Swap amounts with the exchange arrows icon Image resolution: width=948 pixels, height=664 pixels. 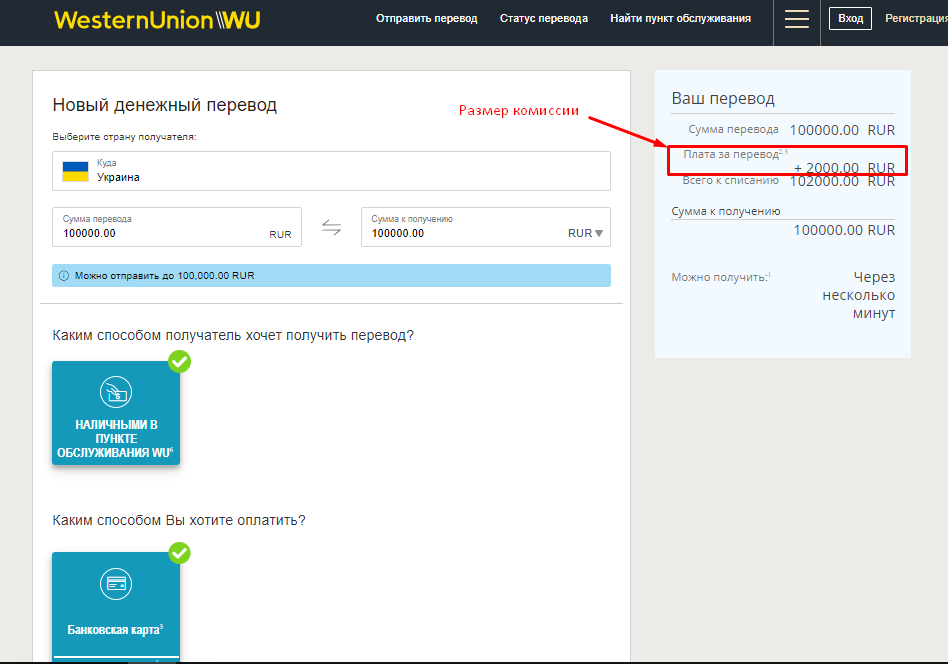tap(331, 227)
